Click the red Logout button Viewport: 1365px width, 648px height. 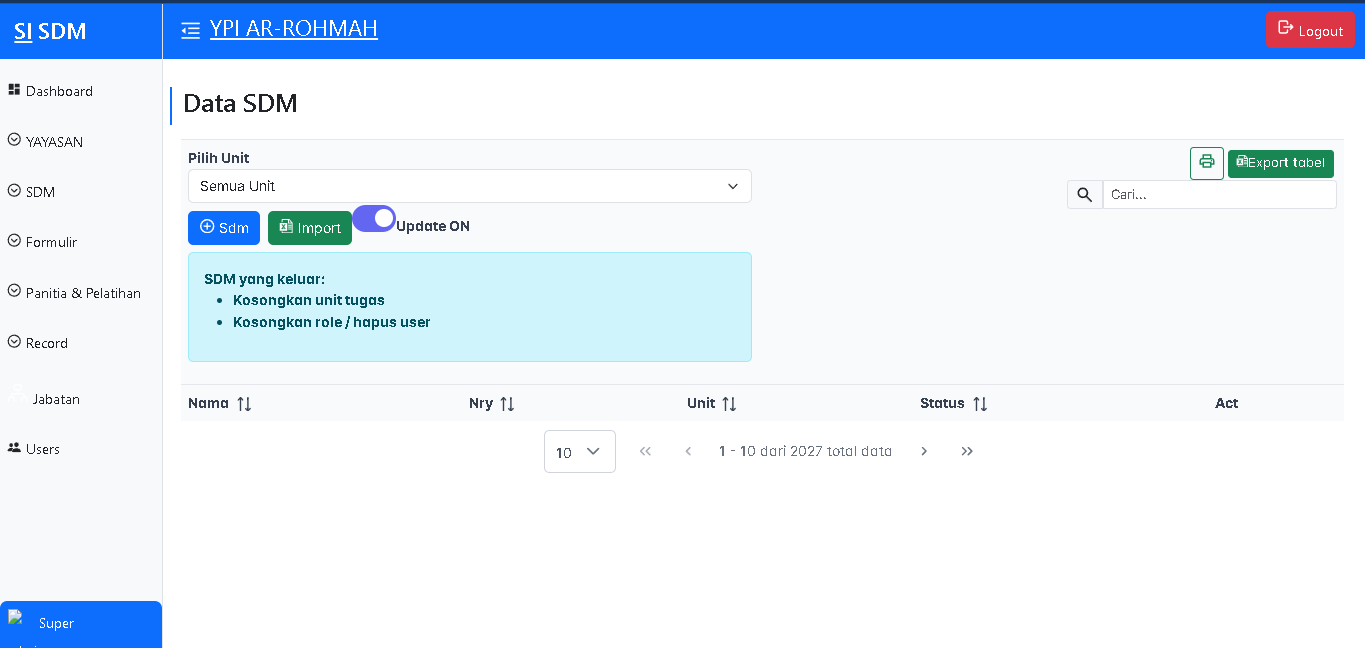coord(1309,30)
